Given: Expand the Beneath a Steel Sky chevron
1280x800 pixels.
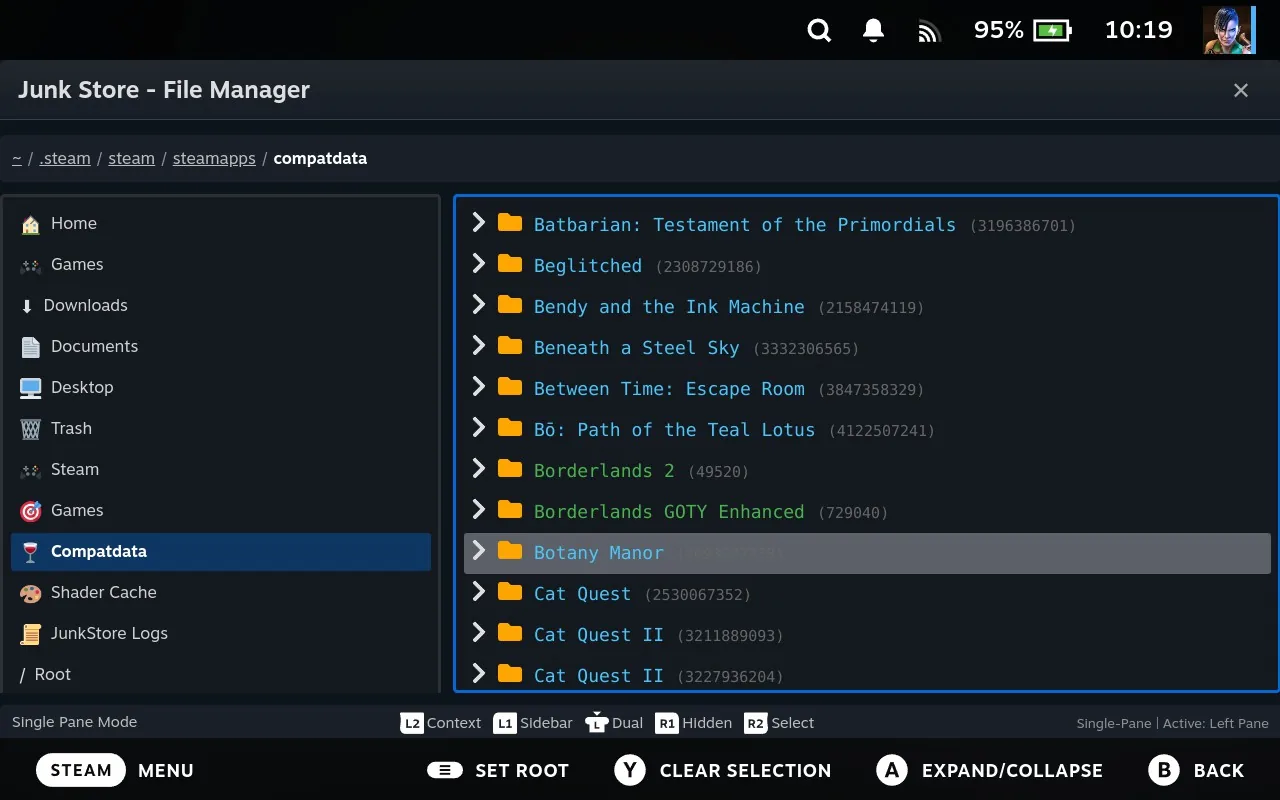Looking at the screenshot, I should pyautogui.click(x=478, y=346).
